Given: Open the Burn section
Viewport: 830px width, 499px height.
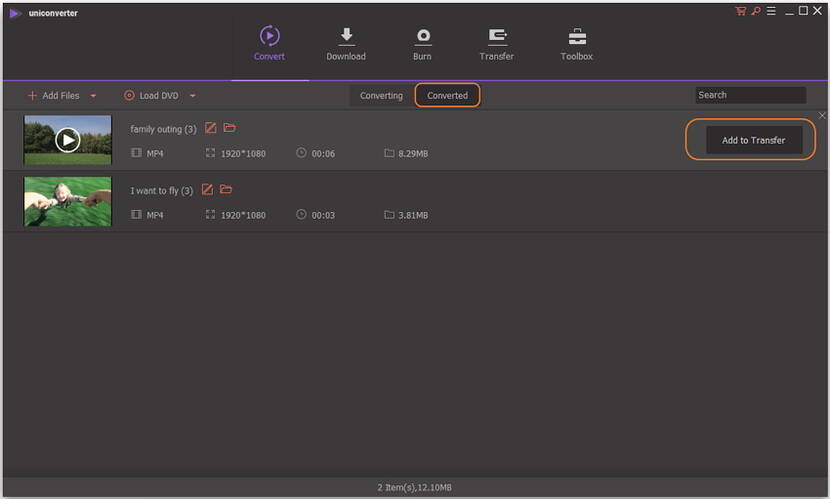Looking at the screenshot, I should click(x=422, y=44).
